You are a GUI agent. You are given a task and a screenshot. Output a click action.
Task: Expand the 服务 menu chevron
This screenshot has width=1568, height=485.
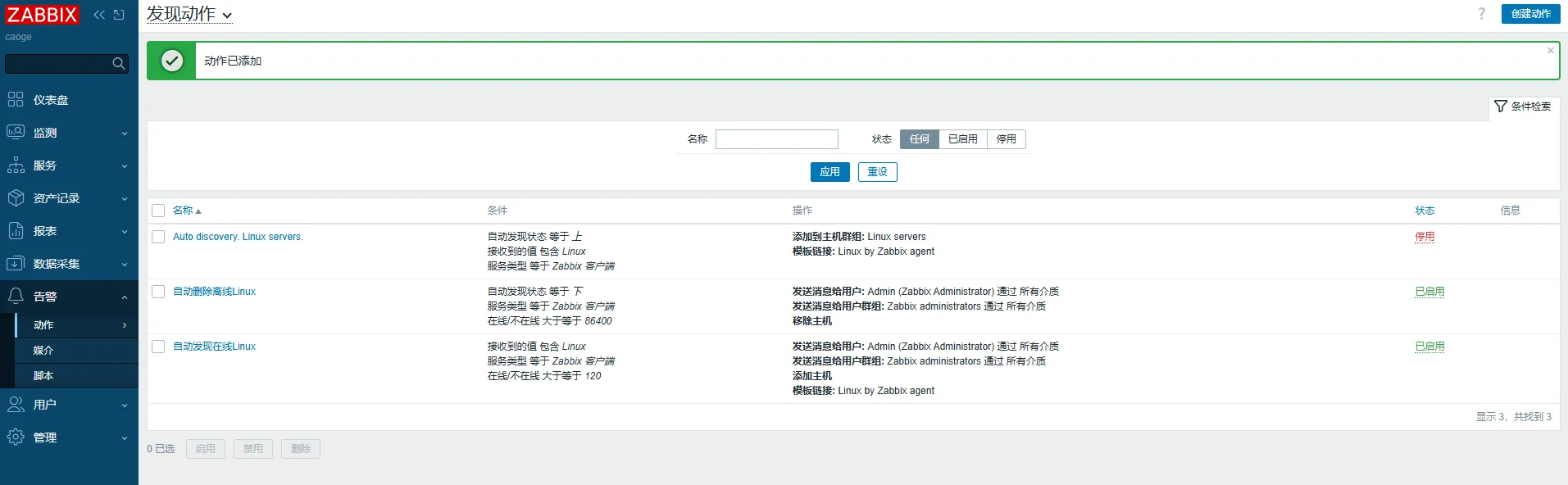[x=125, y=166]
